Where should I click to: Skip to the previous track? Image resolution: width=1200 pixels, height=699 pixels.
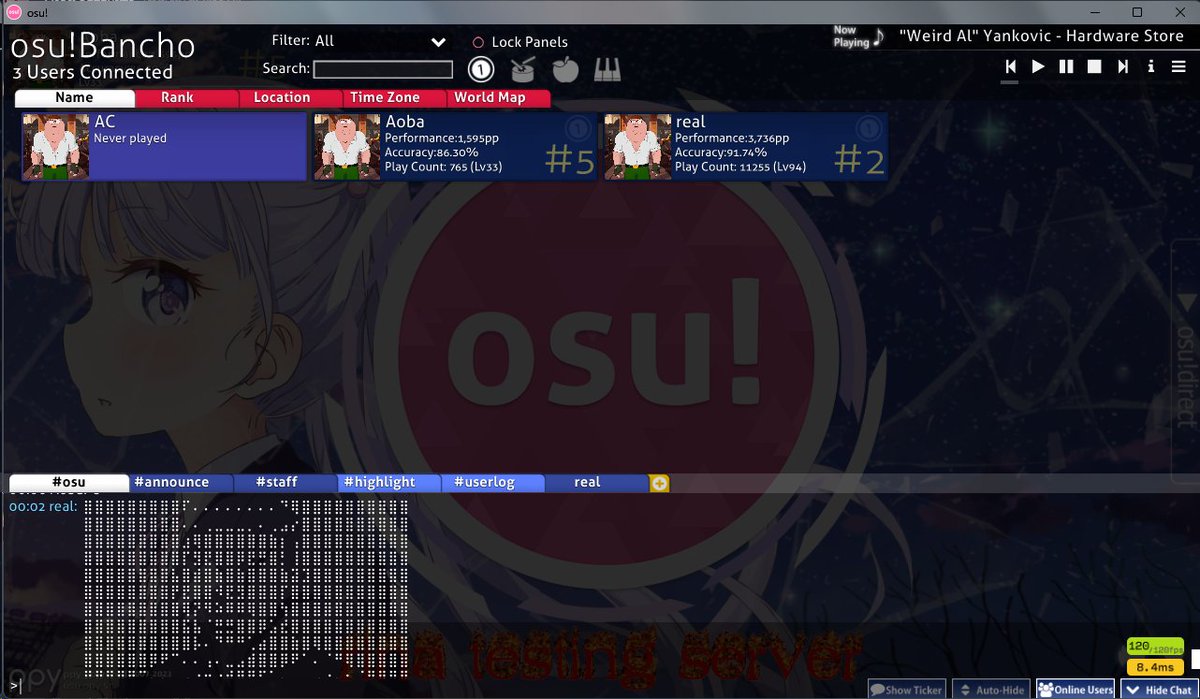click(1011, 66)
